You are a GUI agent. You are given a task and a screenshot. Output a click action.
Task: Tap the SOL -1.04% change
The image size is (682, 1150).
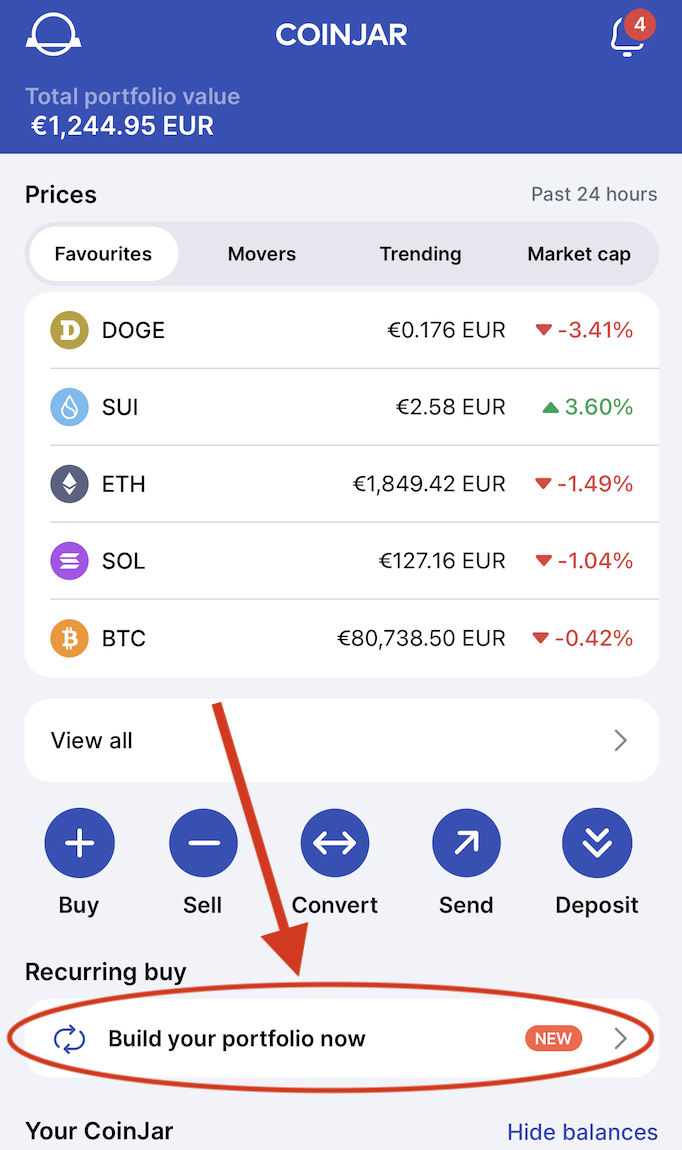pos(584,561)
